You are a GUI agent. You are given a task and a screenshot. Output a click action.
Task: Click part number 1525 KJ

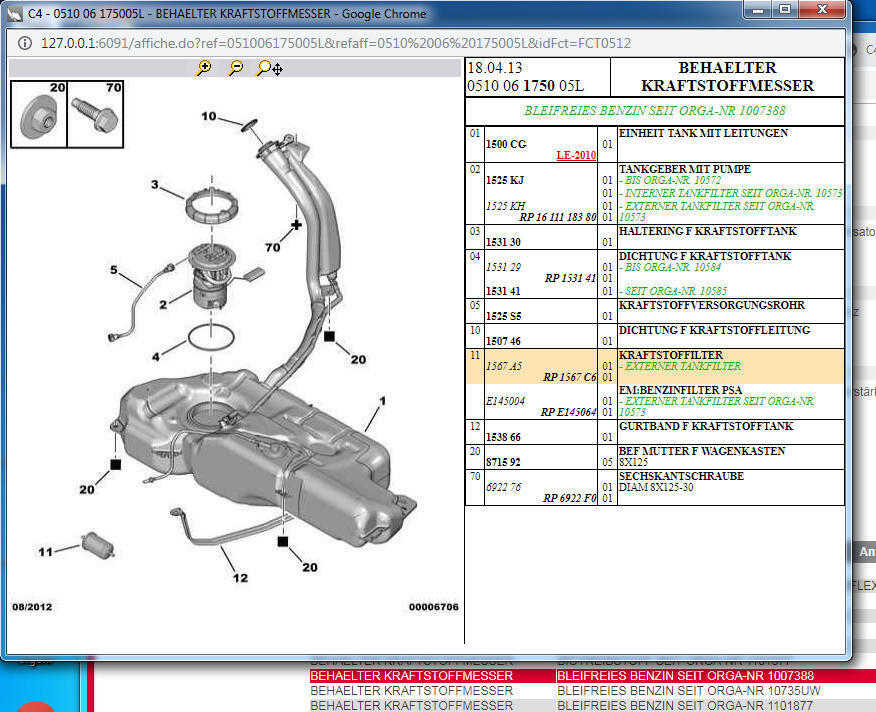pos(505,180)
